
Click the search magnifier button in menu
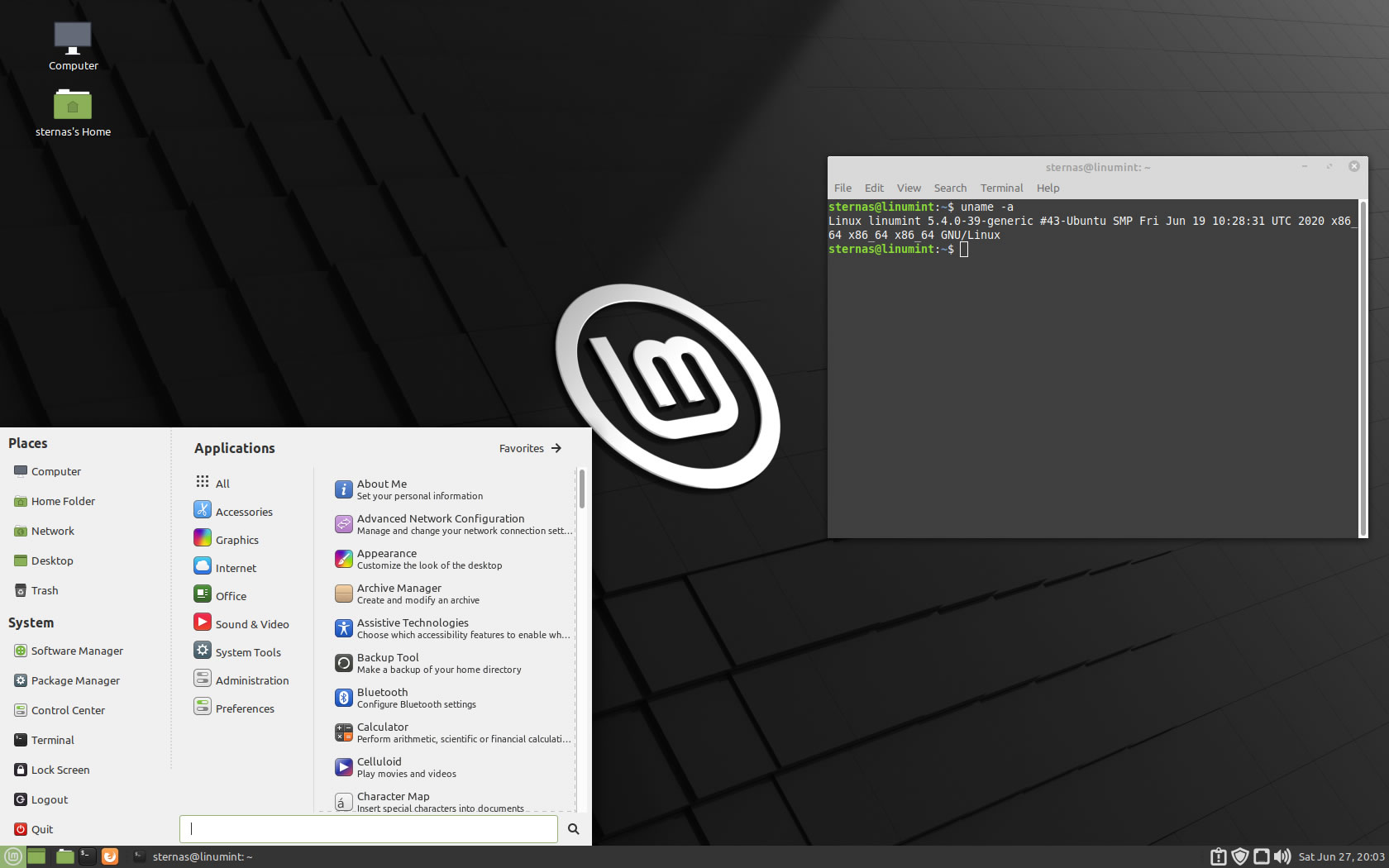pos(573,828)
